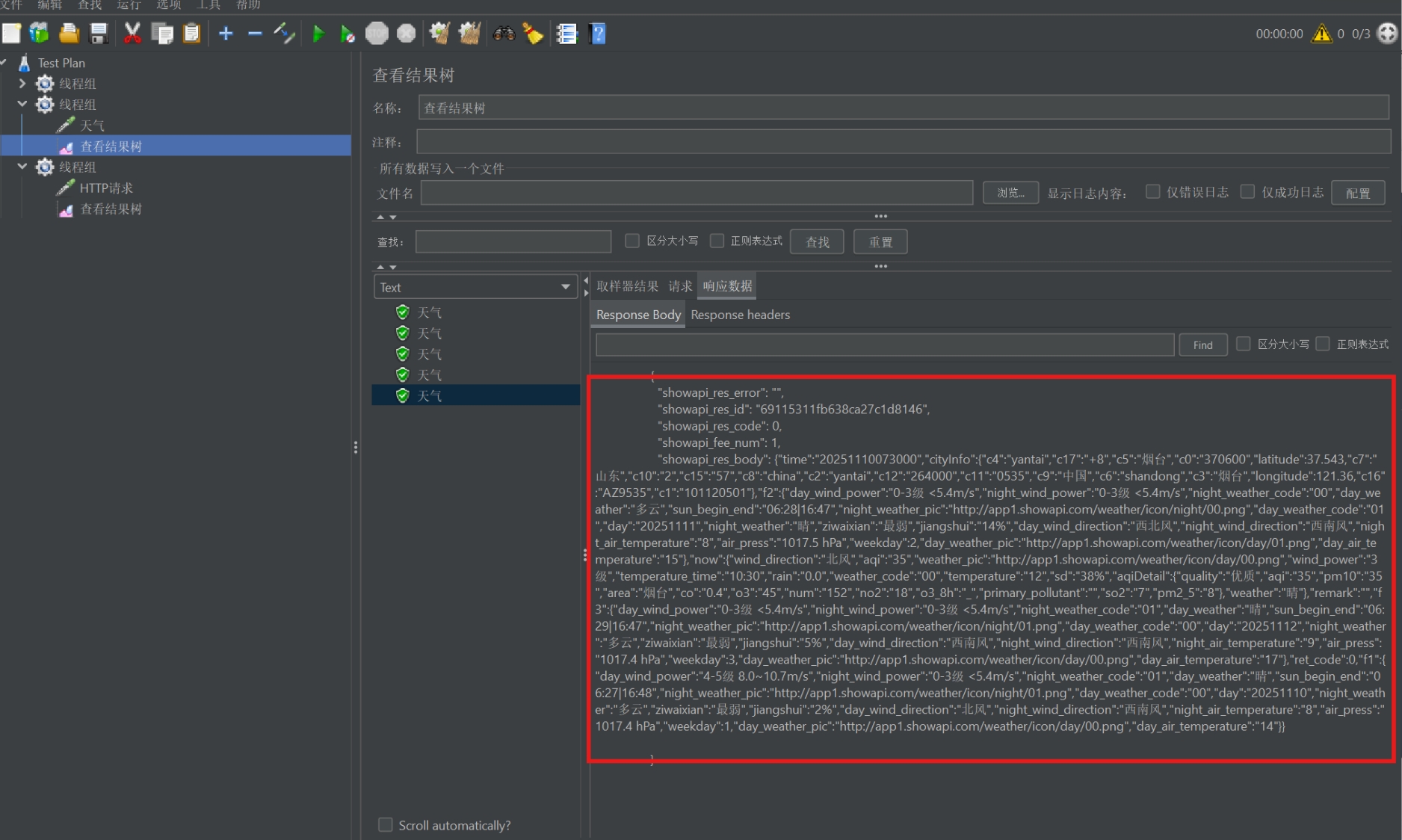
Task: Open Search with binoculars icon
Action: (x=504, y=34)
